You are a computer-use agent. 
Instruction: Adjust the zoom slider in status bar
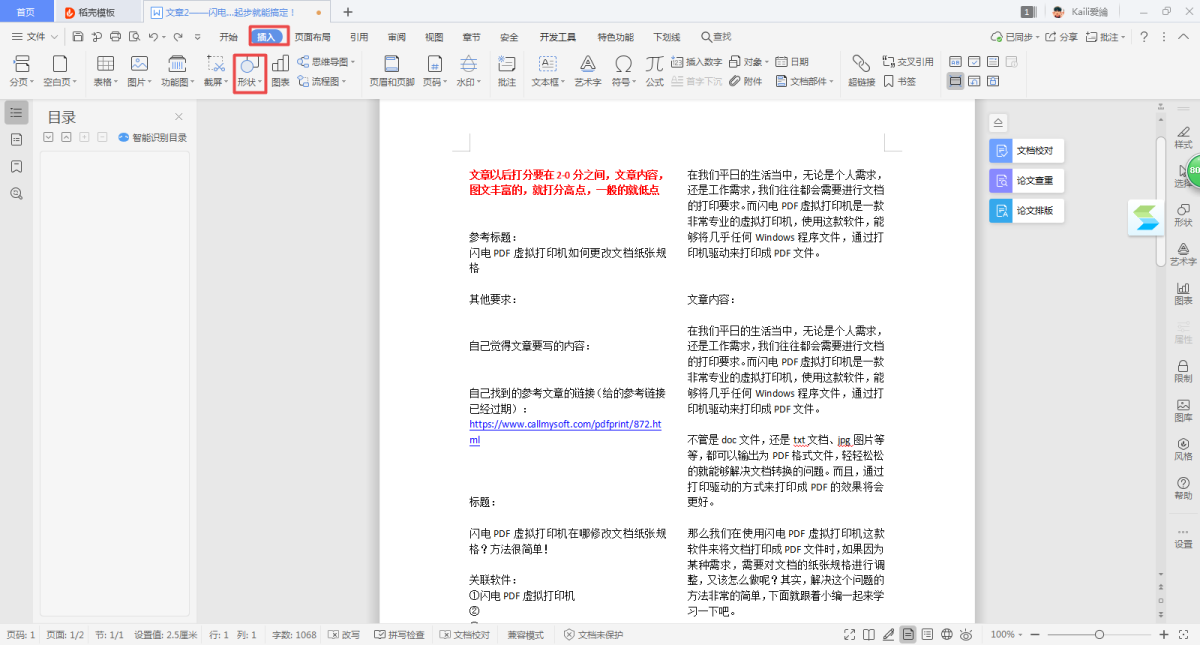click(x=1099, y=634)
